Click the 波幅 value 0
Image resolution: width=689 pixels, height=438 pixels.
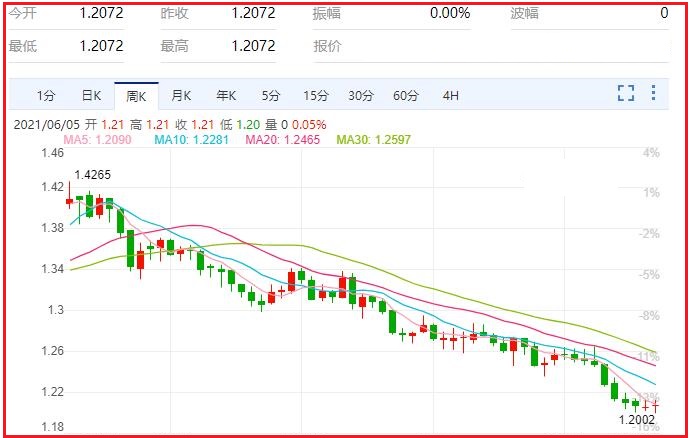(664, 13)
